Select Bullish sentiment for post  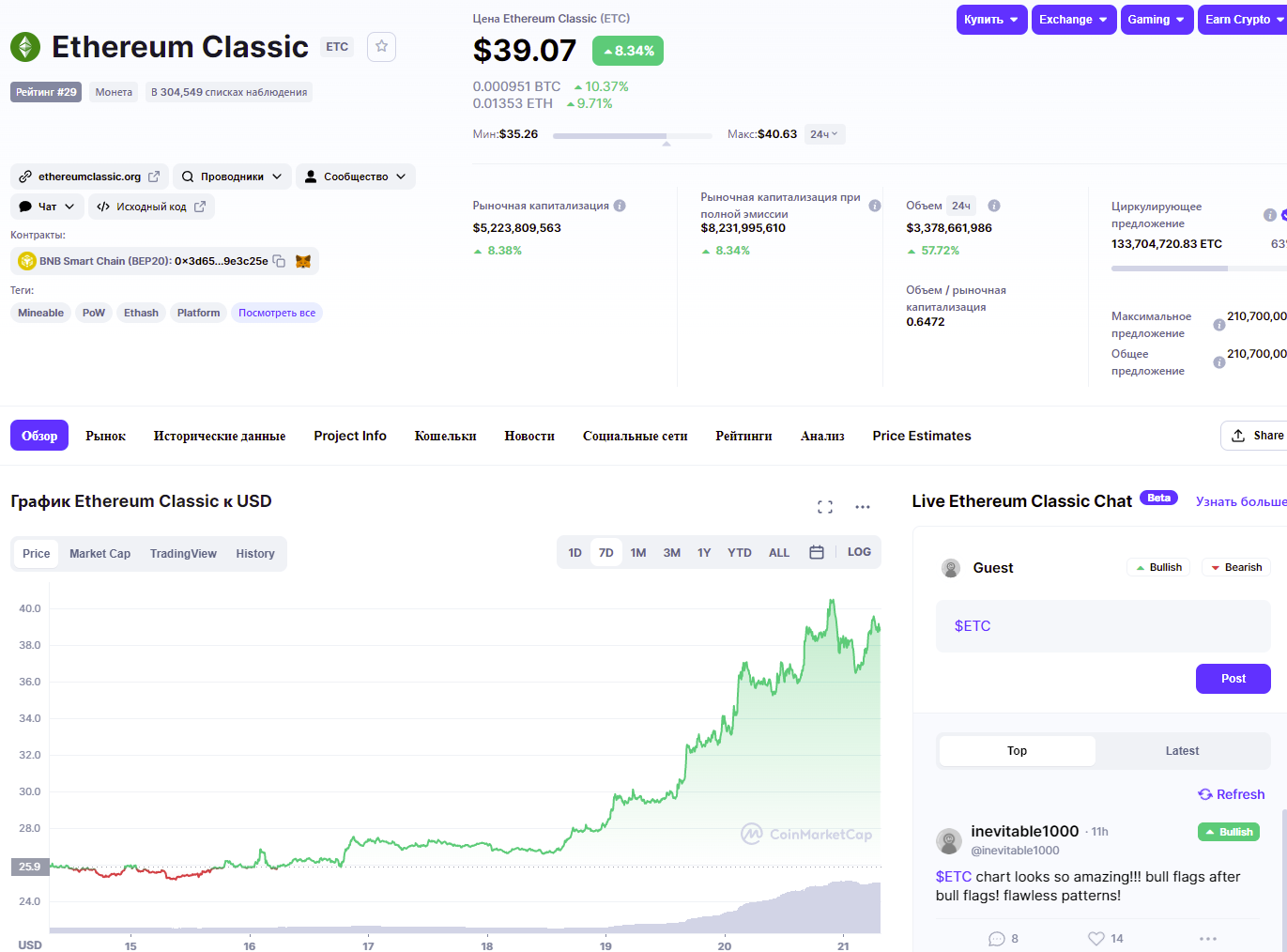(1158, 567)
